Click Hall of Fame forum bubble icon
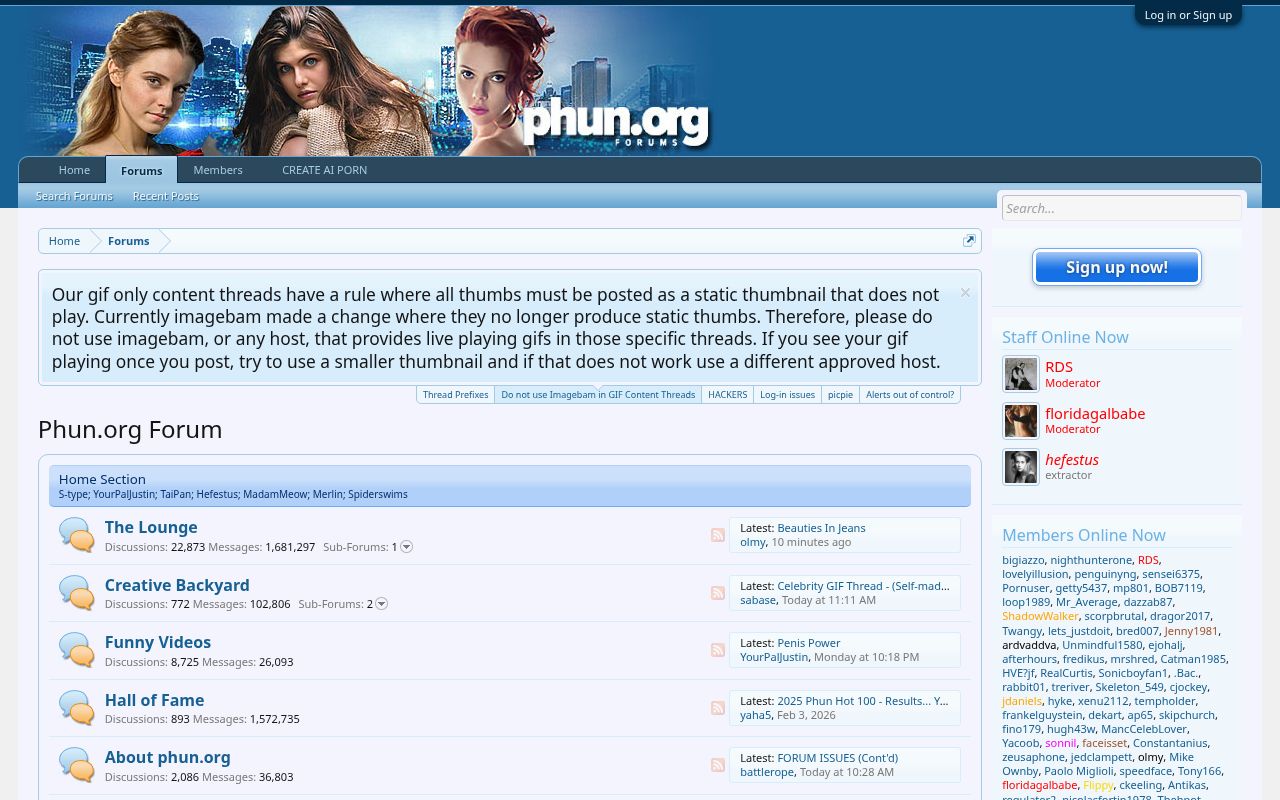The height and width of the screenshot is (800, 1280). [76, 708]
